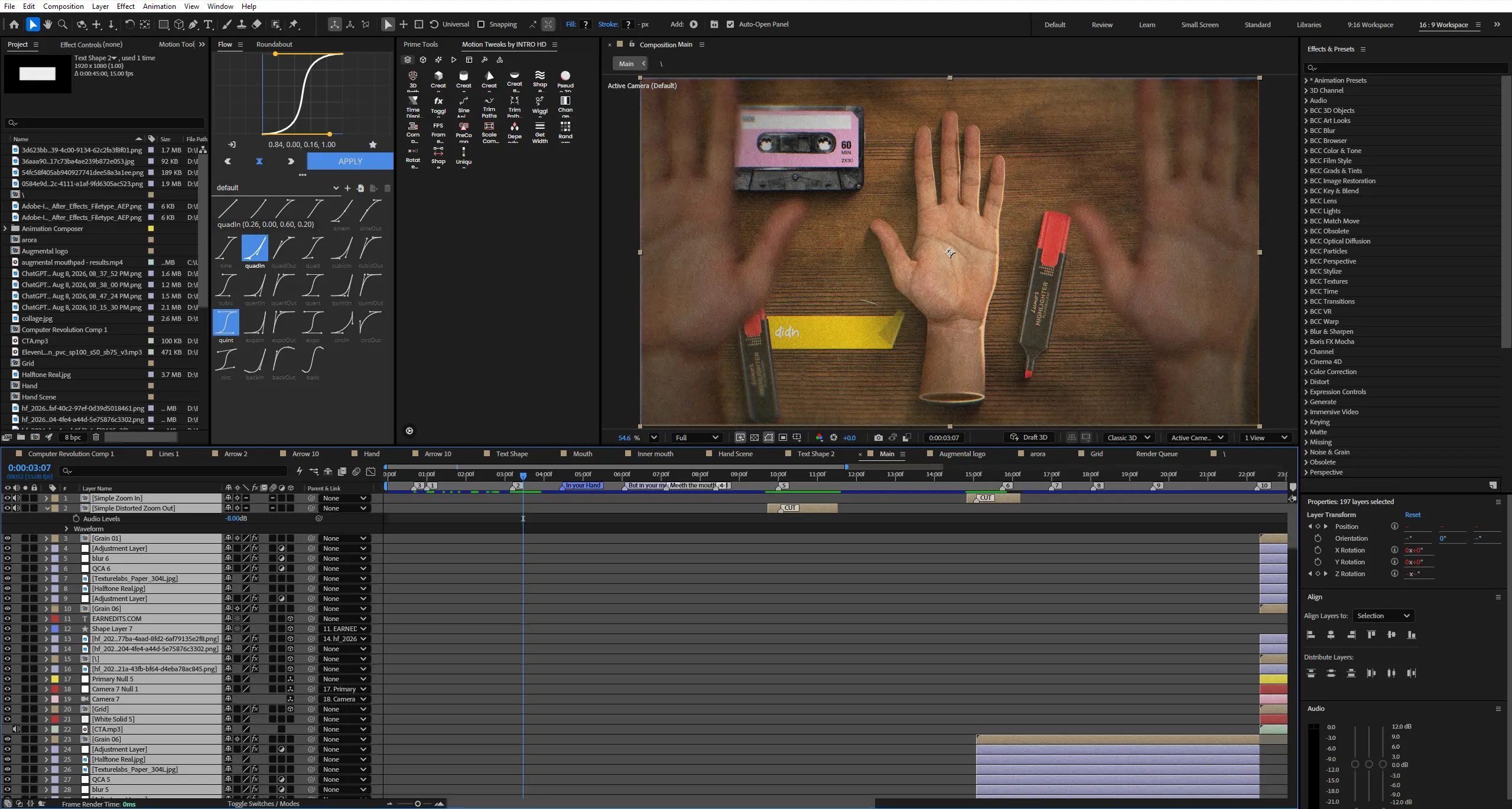Select the Rotation tool in toolbar
The image size is (1512, 809).
[129, 24]
